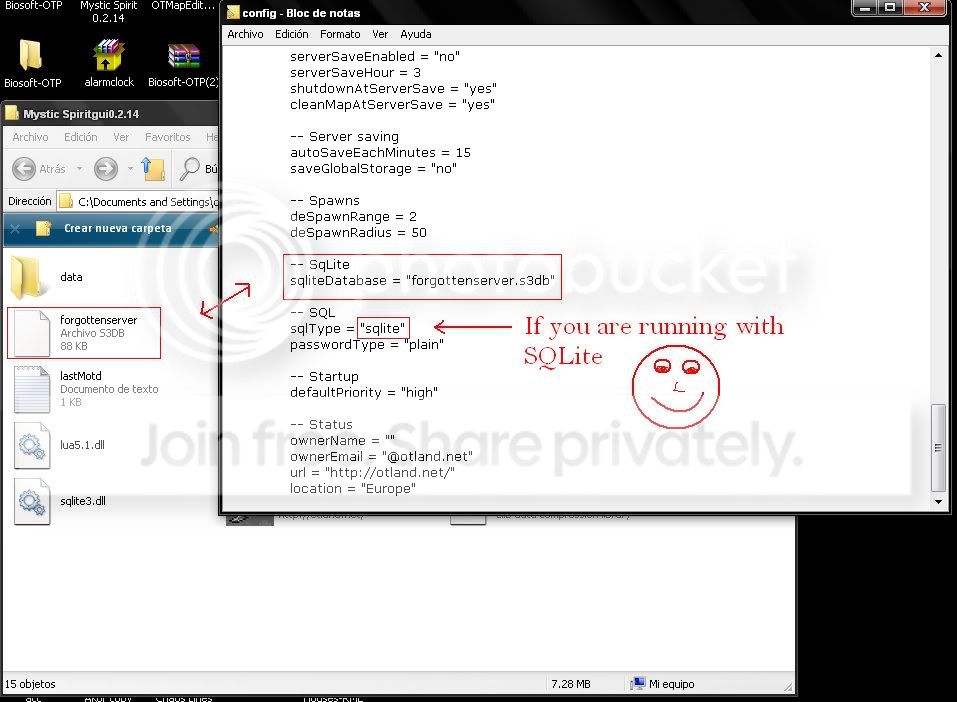Screen dimensions: 957x702
Task: Click the Notepad icon in config title bar
Action: pyautogui.click(x=233, y=12)
